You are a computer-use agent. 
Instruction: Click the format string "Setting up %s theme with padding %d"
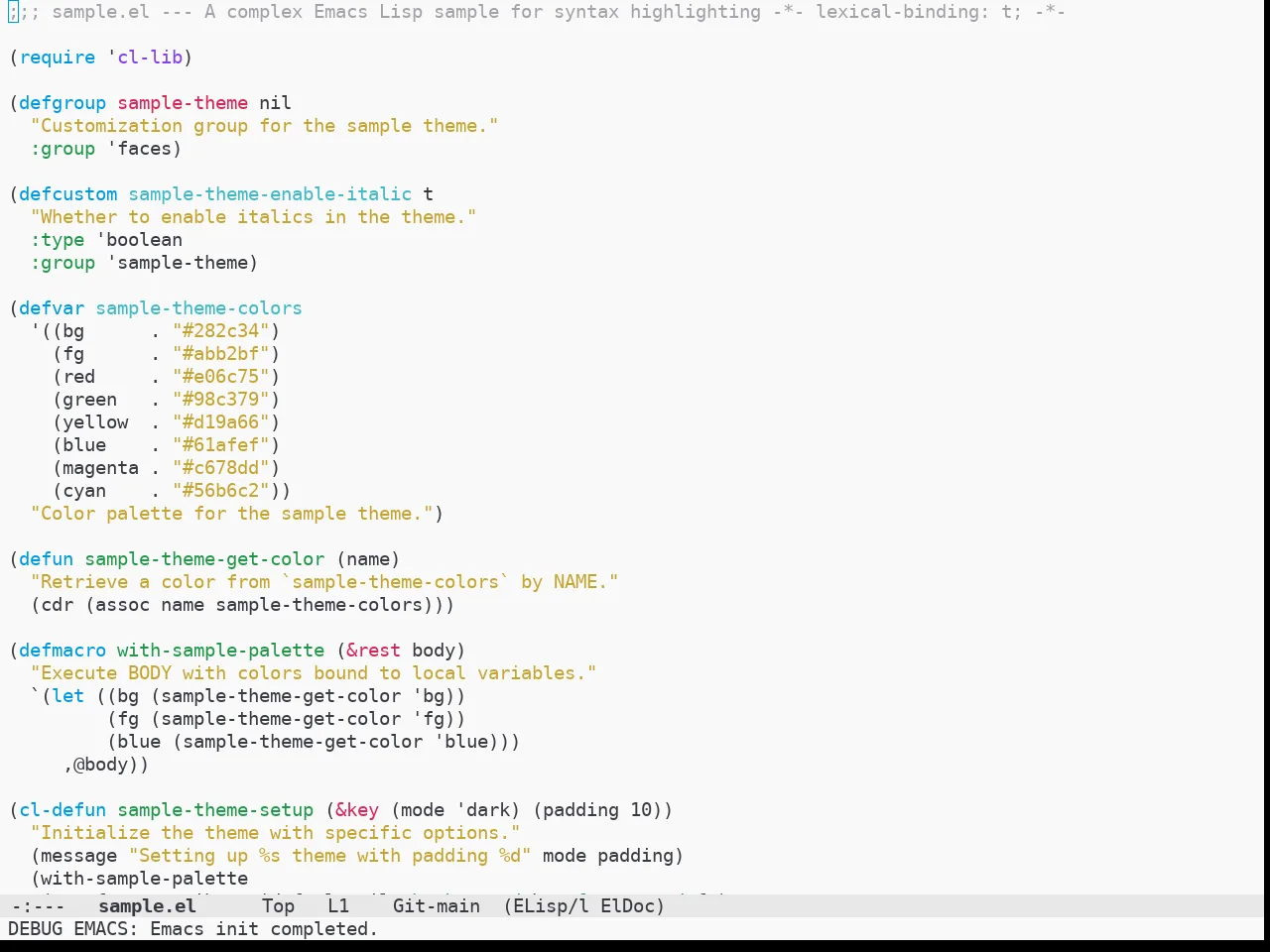[x=329, y=856]
